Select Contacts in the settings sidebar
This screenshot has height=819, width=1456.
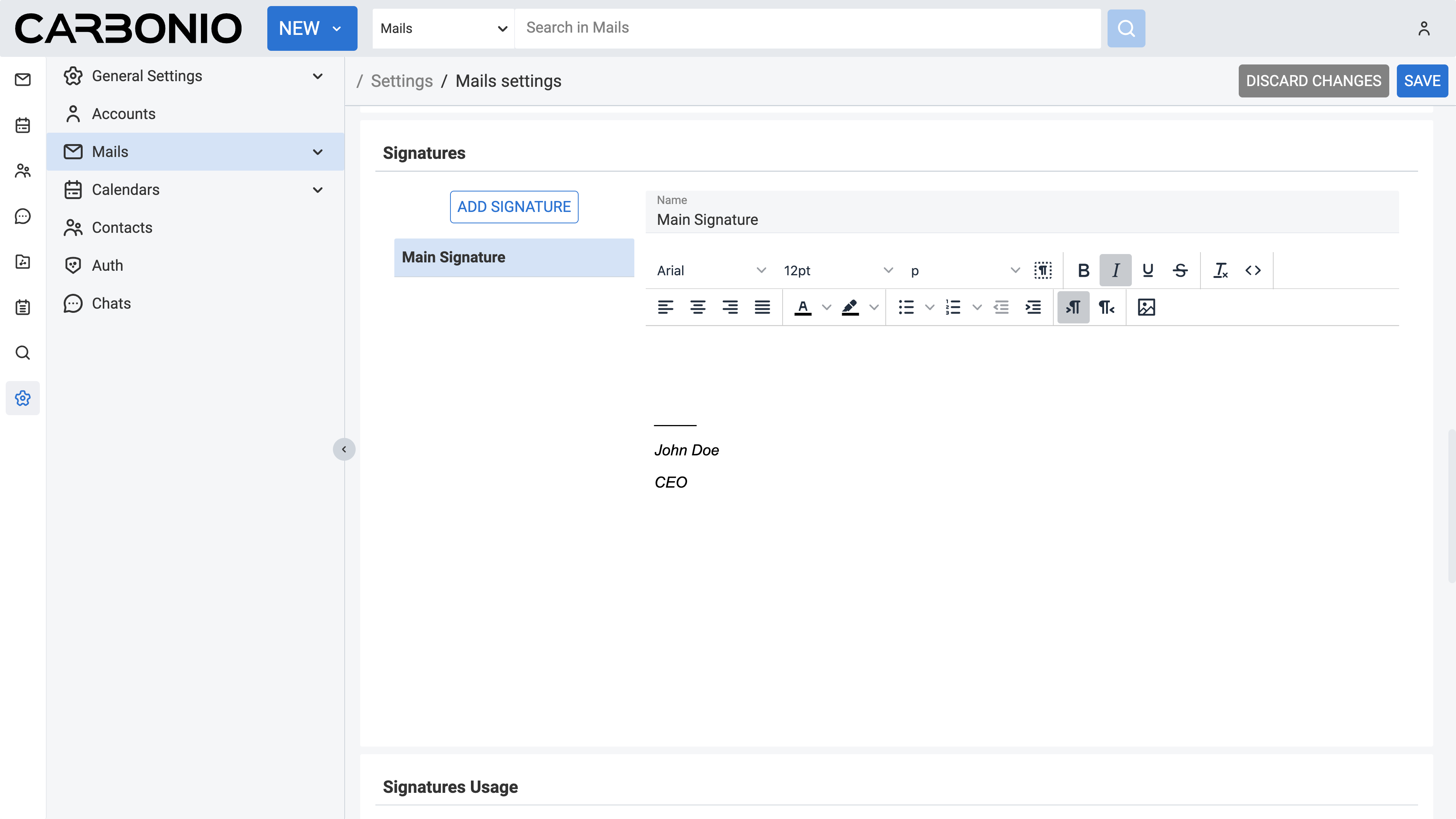click(x=121, y=227)
